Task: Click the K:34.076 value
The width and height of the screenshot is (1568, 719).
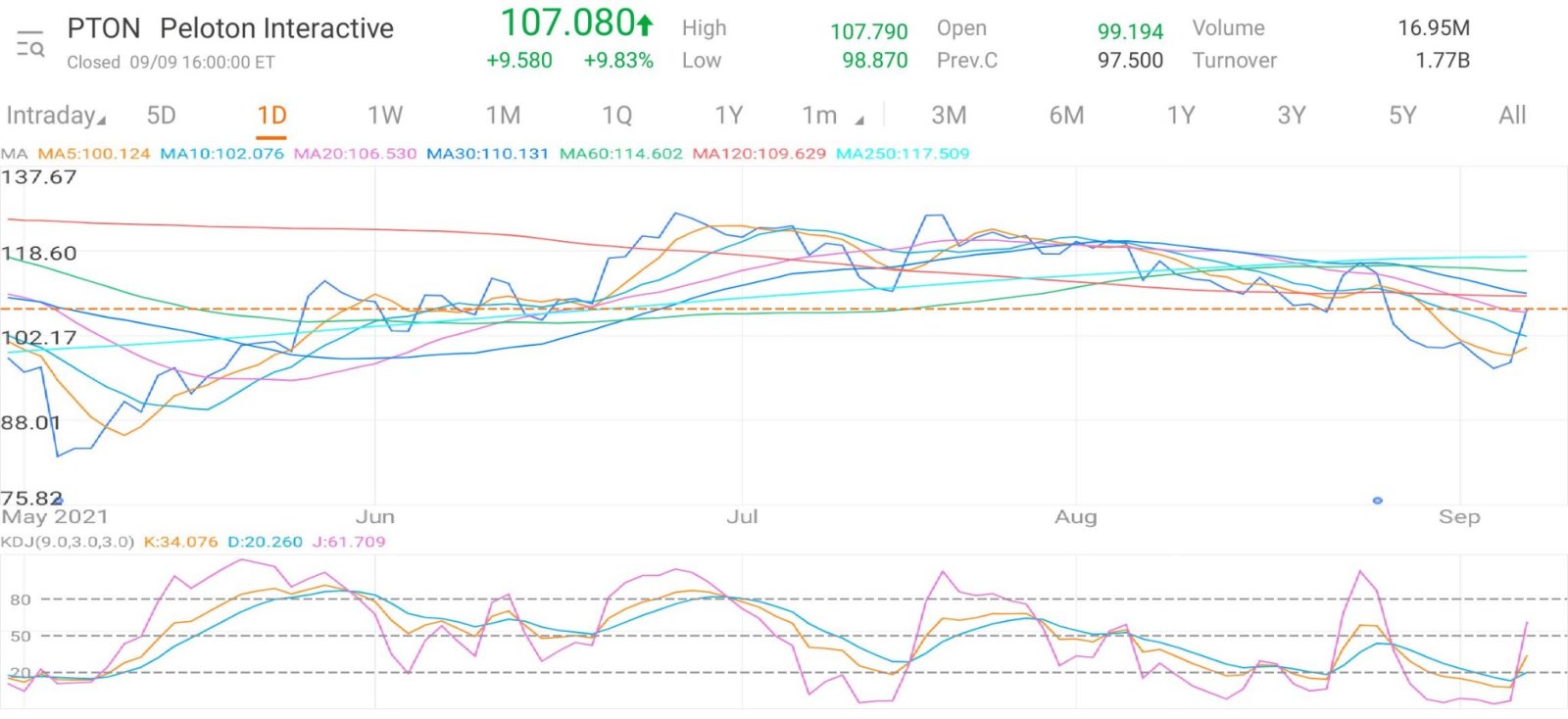Action: [180, 542]
